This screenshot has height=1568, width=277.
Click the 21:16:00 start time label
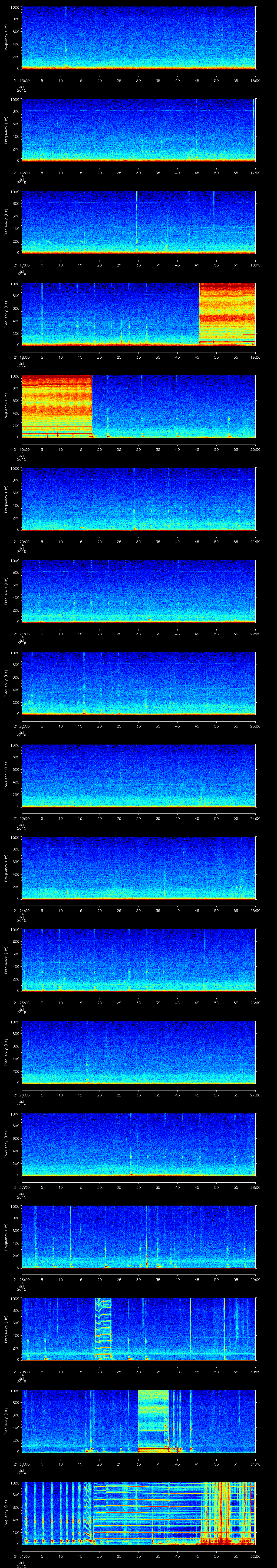(21, 173)
